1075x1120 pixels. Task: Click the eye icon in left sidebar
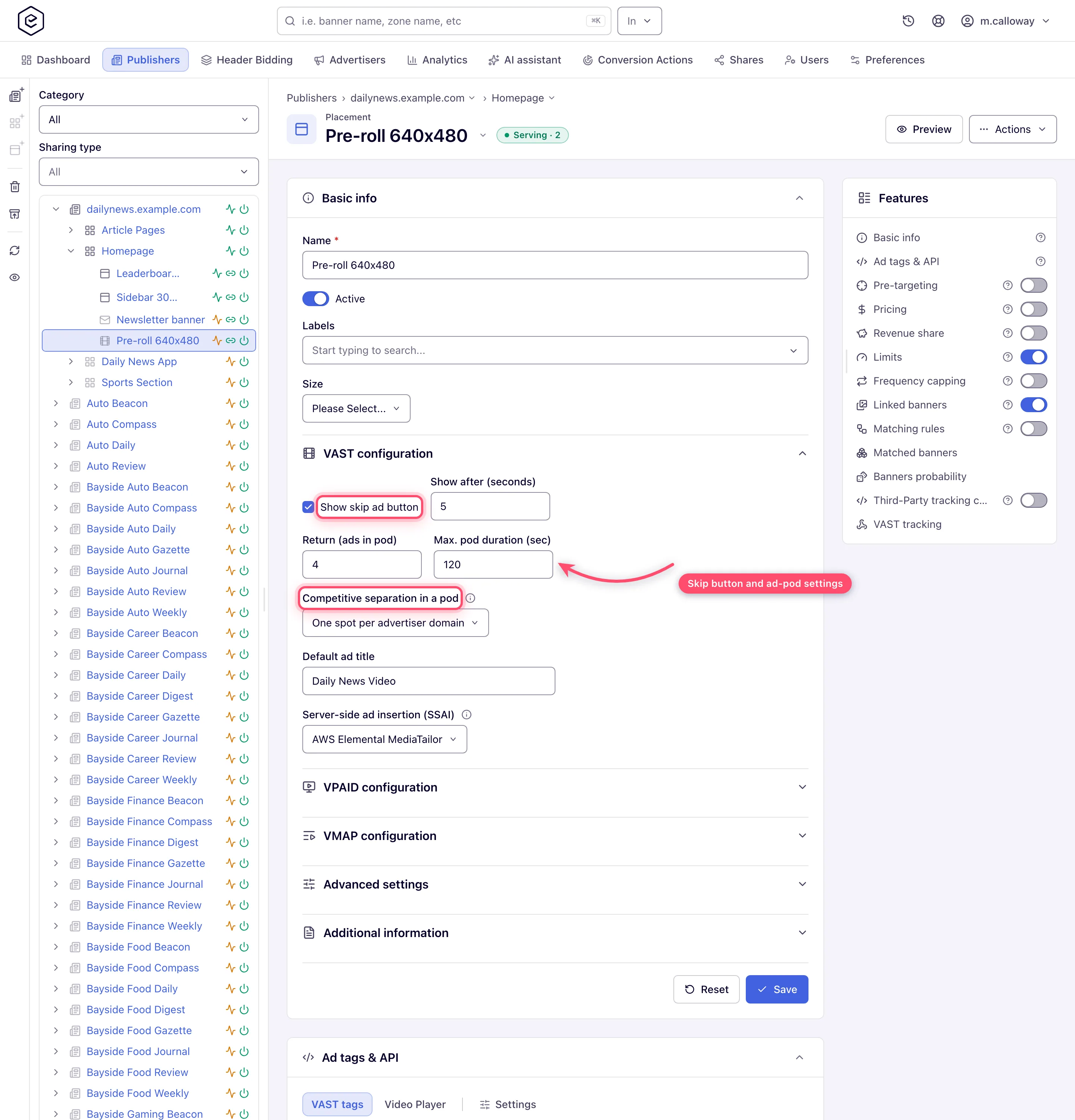click(15, 278)
